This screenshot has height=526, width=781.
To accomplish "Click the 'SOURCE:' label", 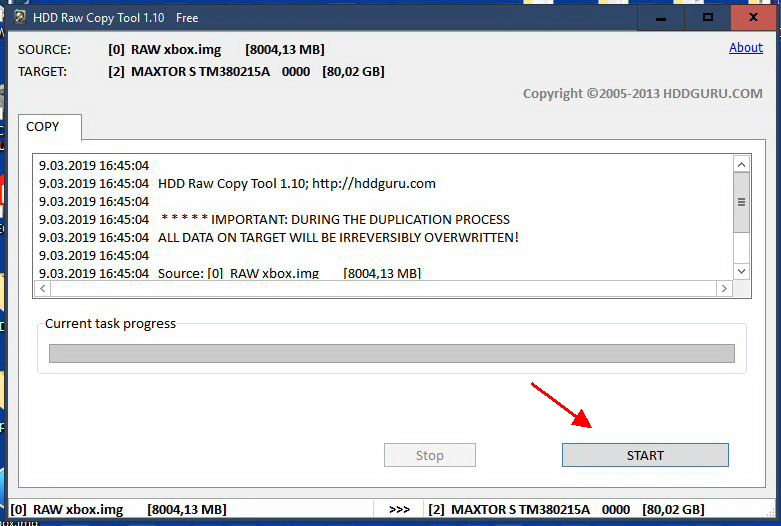I will (x=44, y=50).
